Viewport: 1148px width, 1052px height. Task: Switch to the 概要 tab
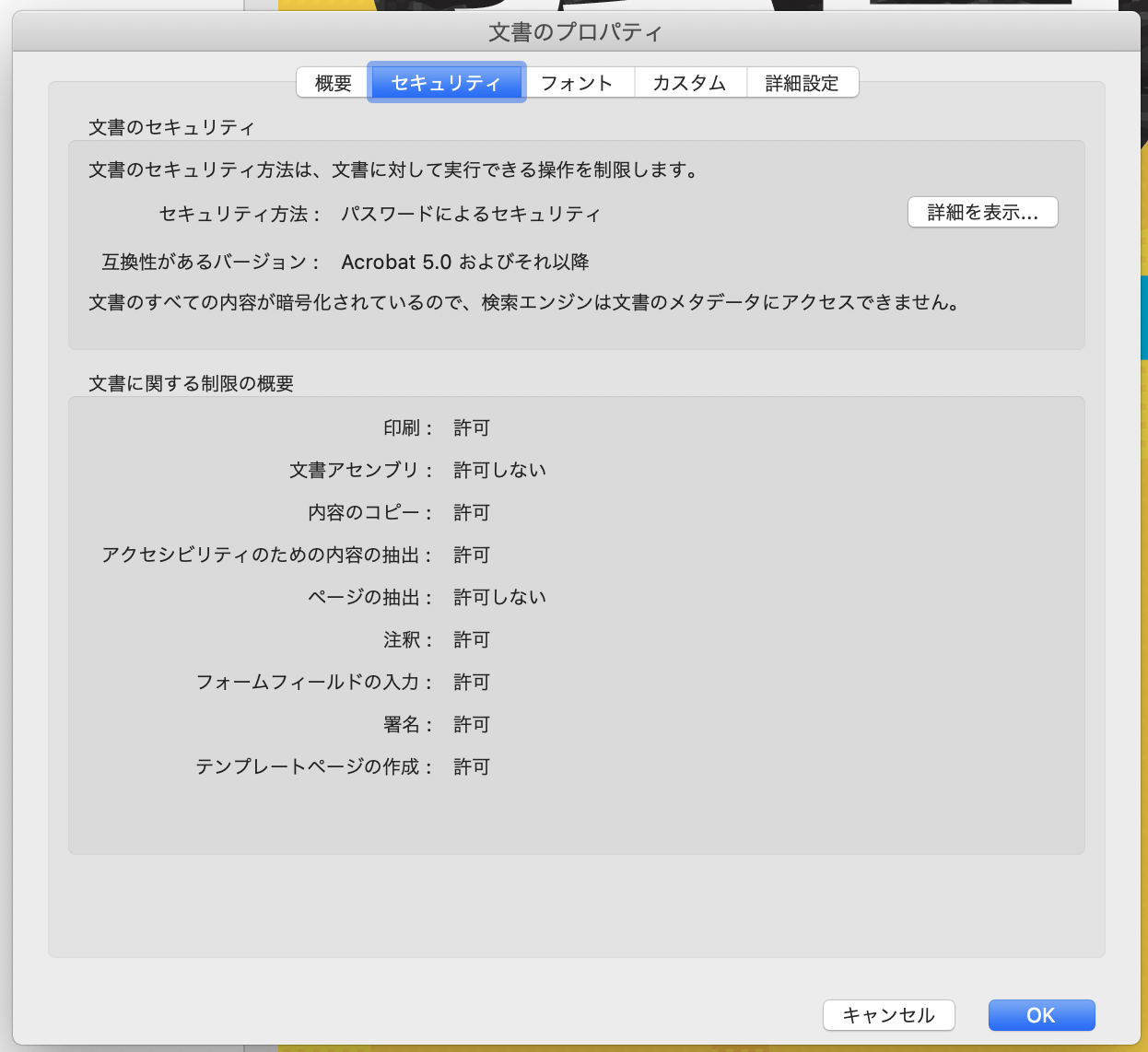click(333, 83)
